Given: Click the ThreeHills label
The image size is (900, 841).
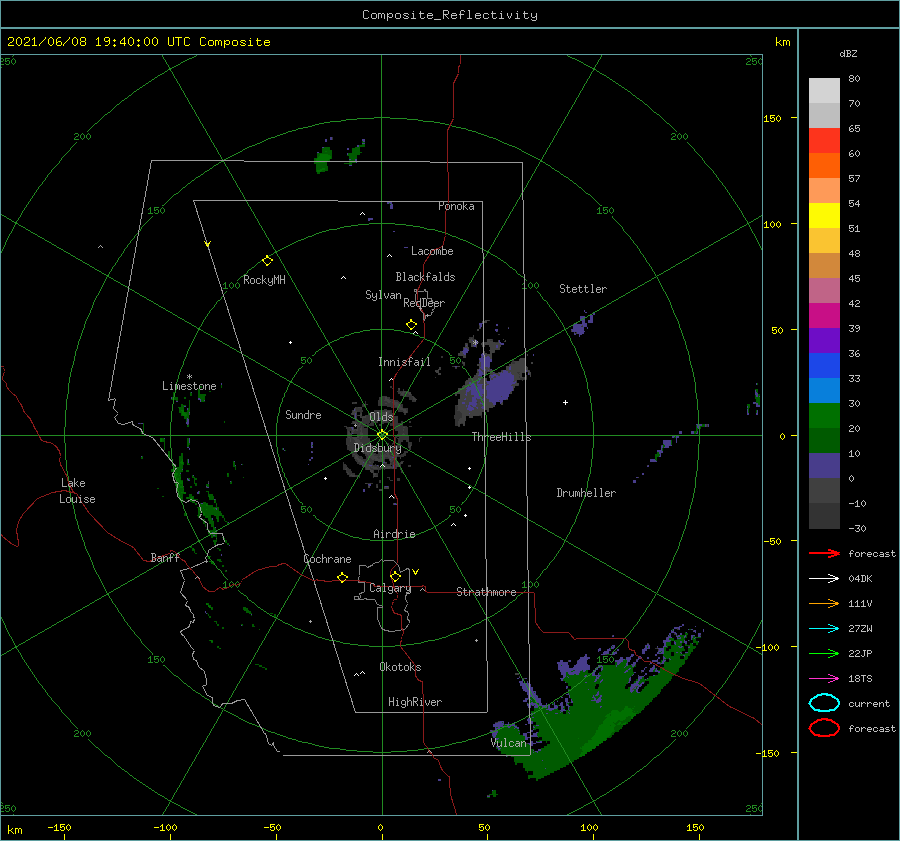Looking at the screenshot, I should click(501, 437).
